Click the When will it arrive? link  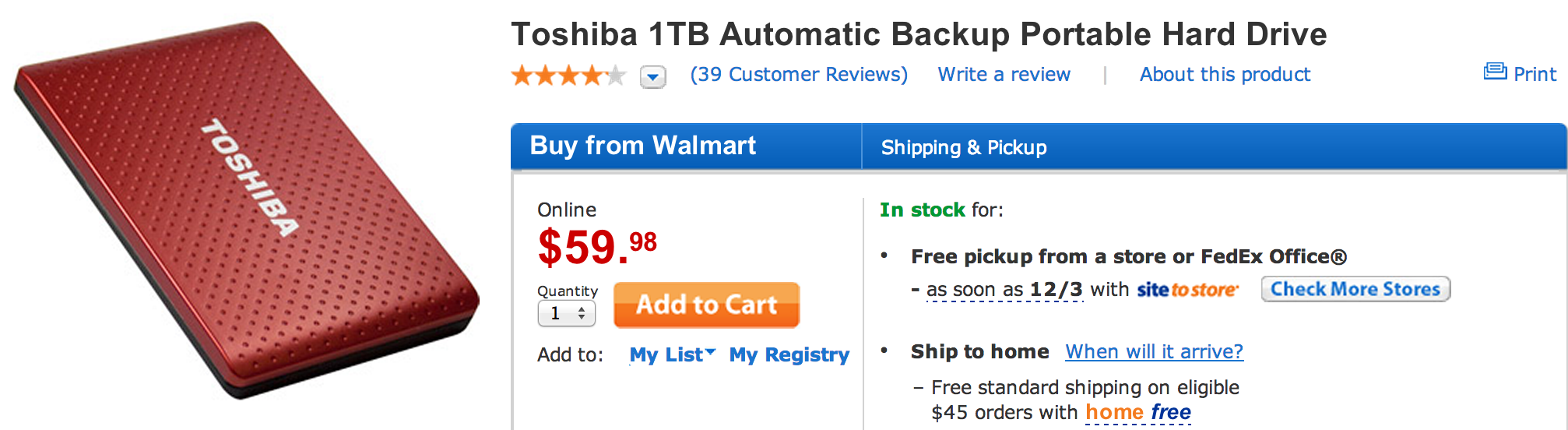1154,351
